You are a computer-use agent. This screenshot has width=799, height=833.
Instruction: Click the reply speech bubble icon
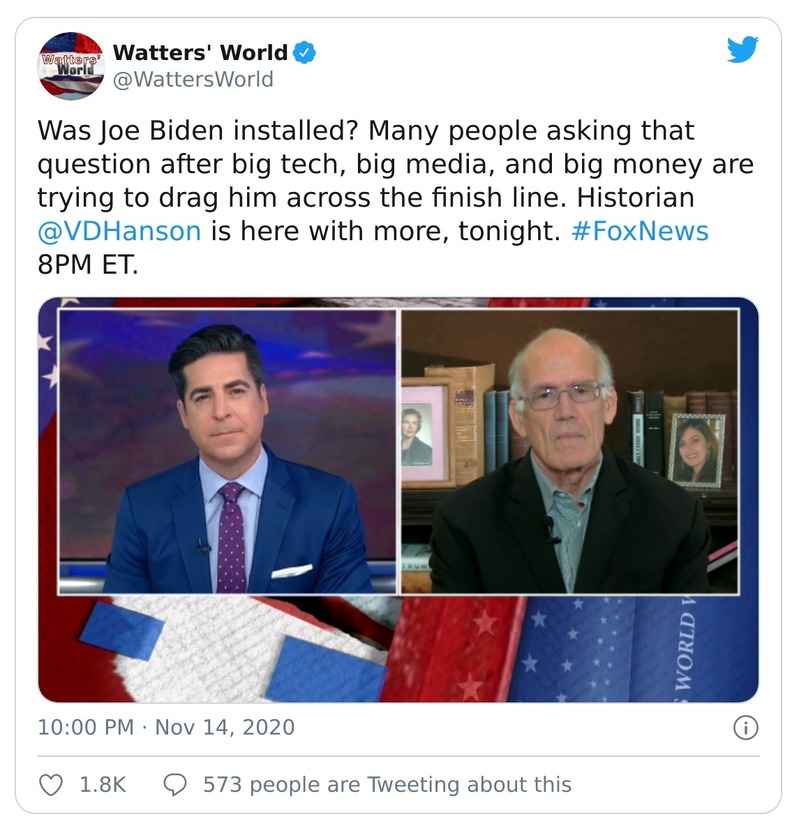click(175, 785)
